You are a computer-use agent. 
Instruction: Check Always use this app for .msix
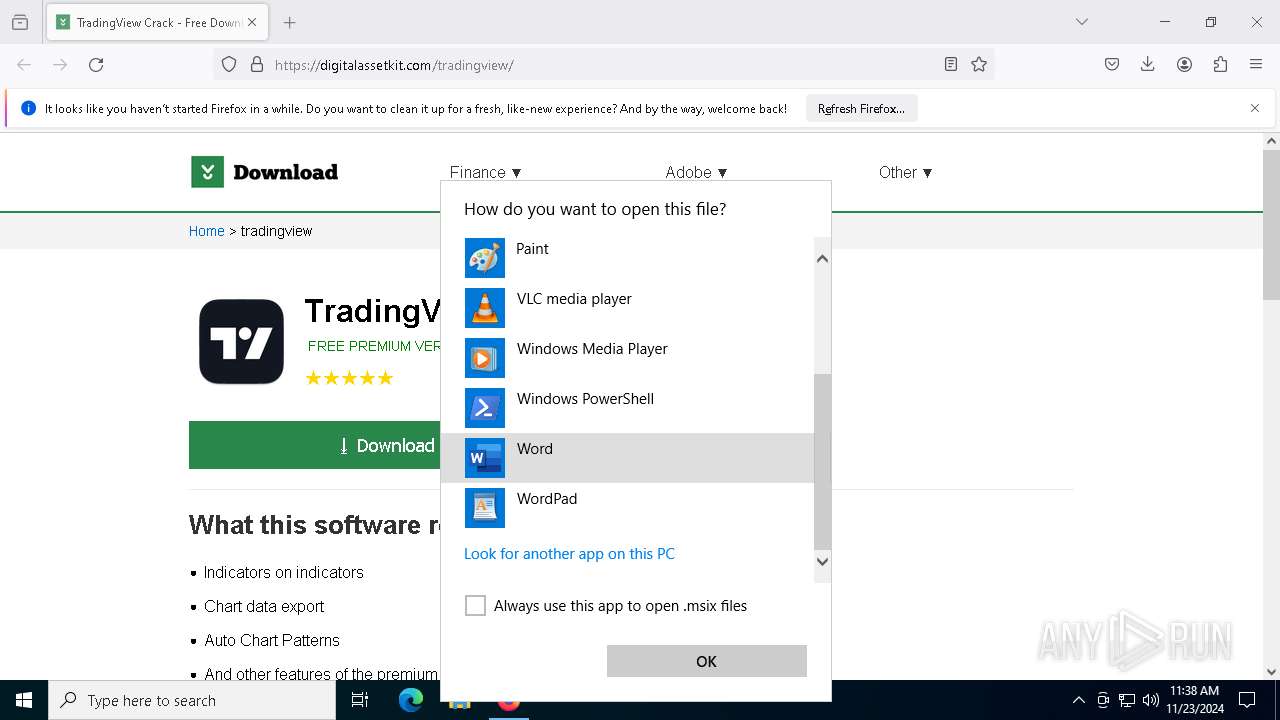tap(475, 606)
